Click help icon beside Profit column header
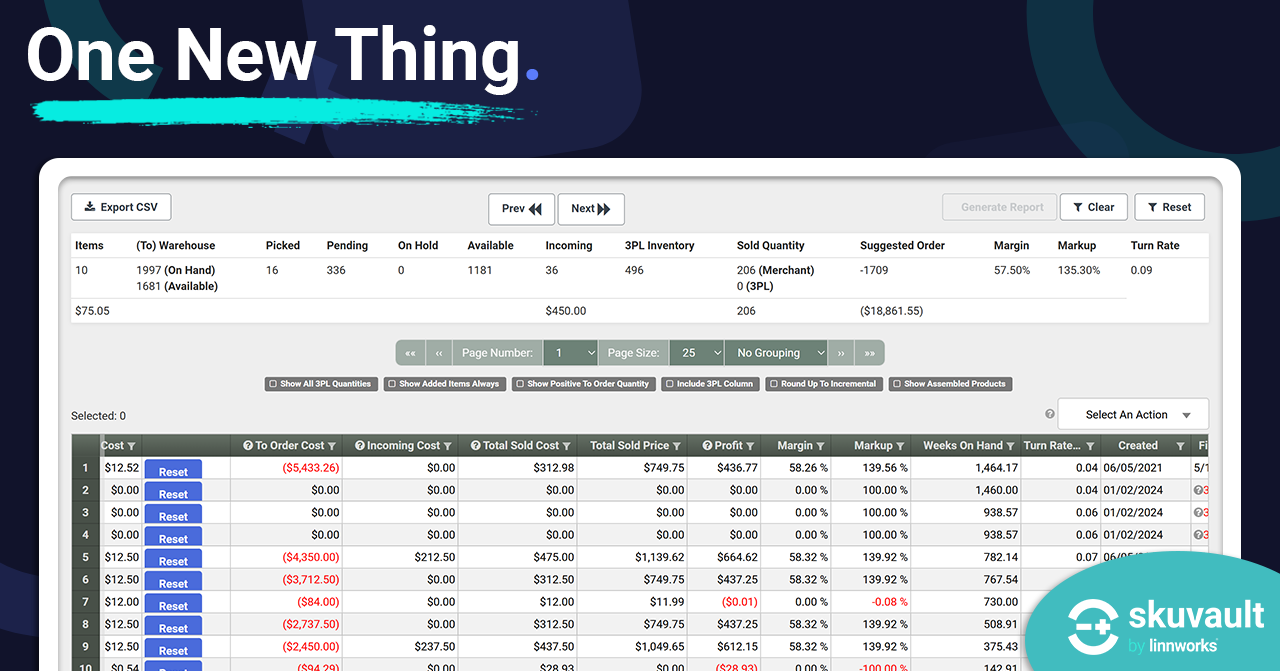 (x=707, y=446)
